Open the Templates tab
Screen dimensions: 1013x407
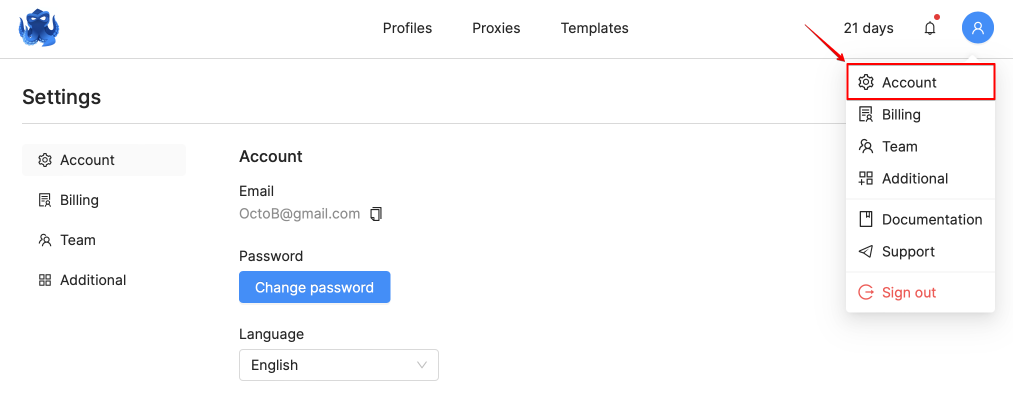594,28
